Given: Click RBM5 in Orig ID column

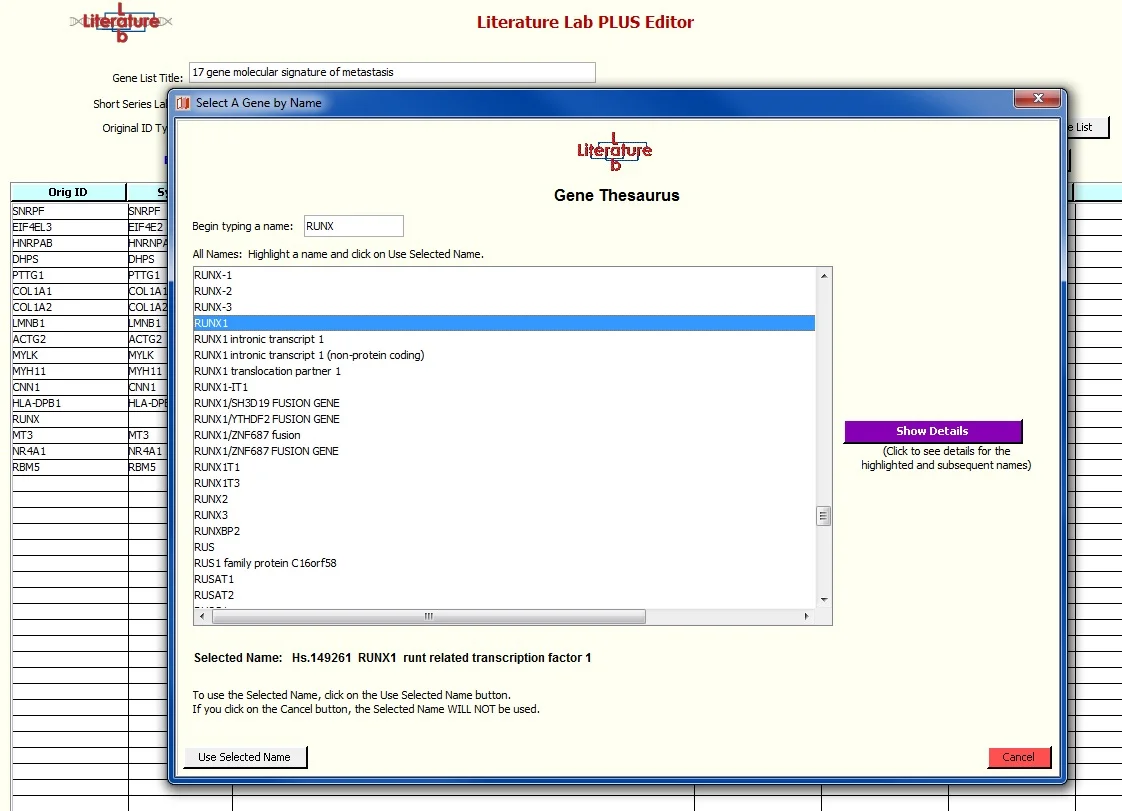Looking at the screenshot, I should click(69, 467).
